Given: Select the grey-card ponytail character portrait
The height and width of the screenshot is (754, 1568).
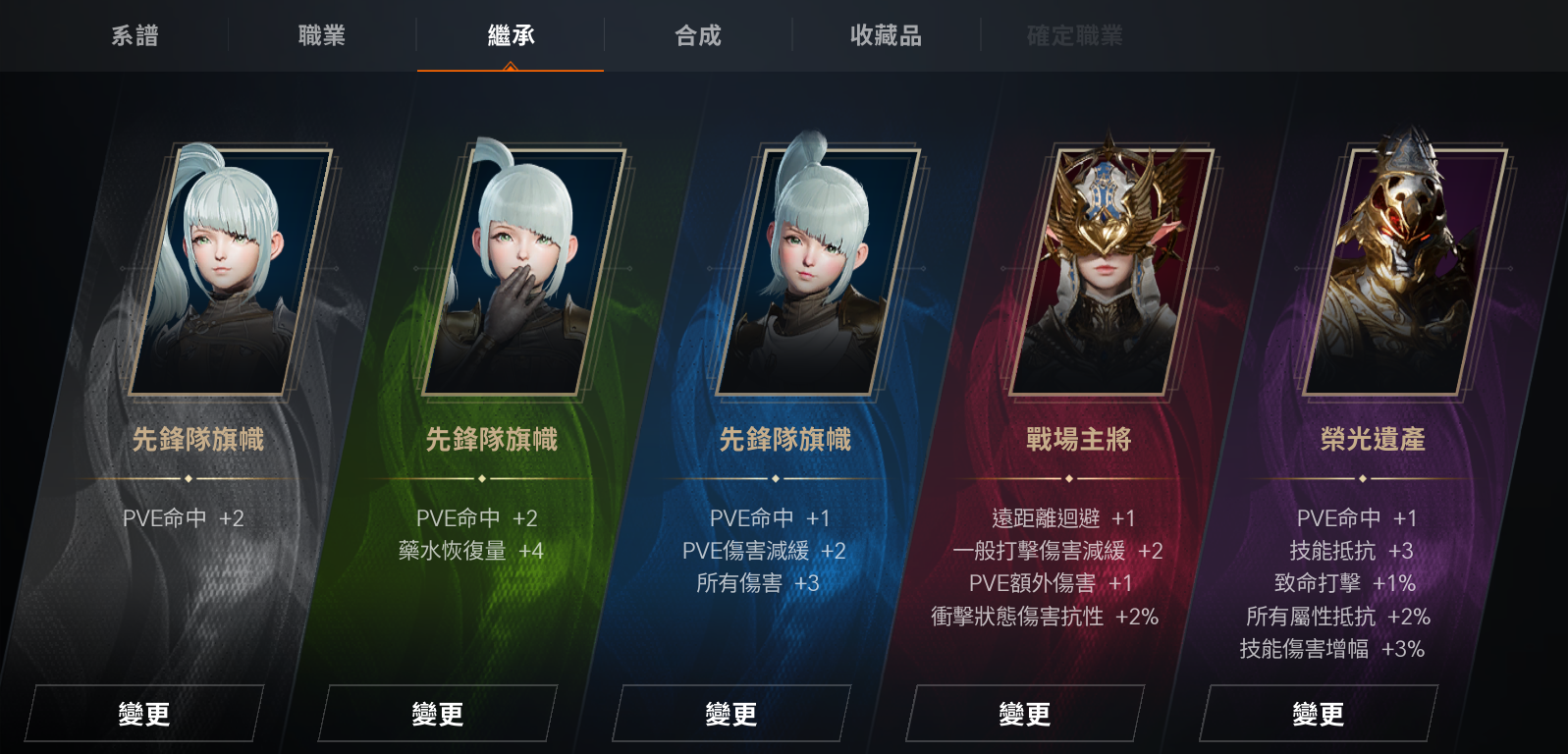Looking at the screenshot, I should click(231, 270).
